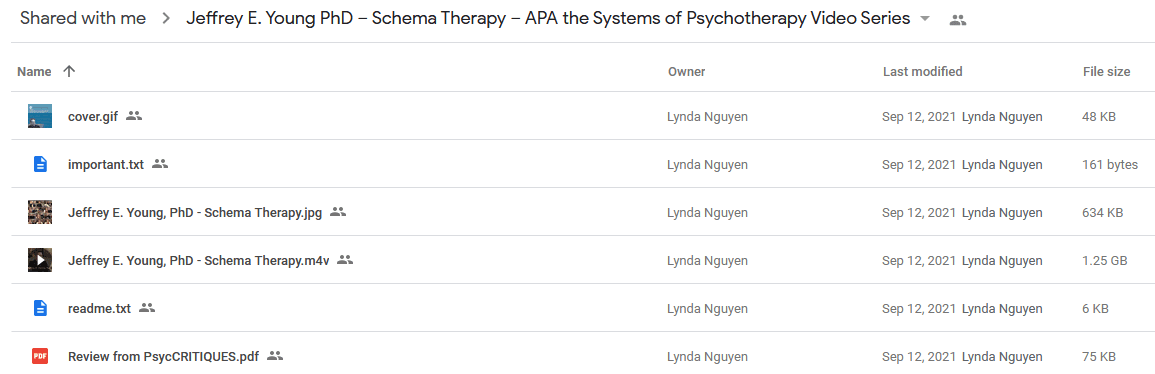Viewport: 1155px width, 374px height.
Task: Click the Owner column header
Action: click(x=687, y=71)
